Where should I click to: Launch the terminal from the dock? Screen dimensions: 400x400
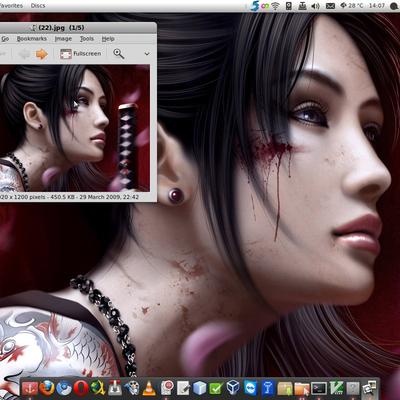pyautogui.click(x=319, y=388)
